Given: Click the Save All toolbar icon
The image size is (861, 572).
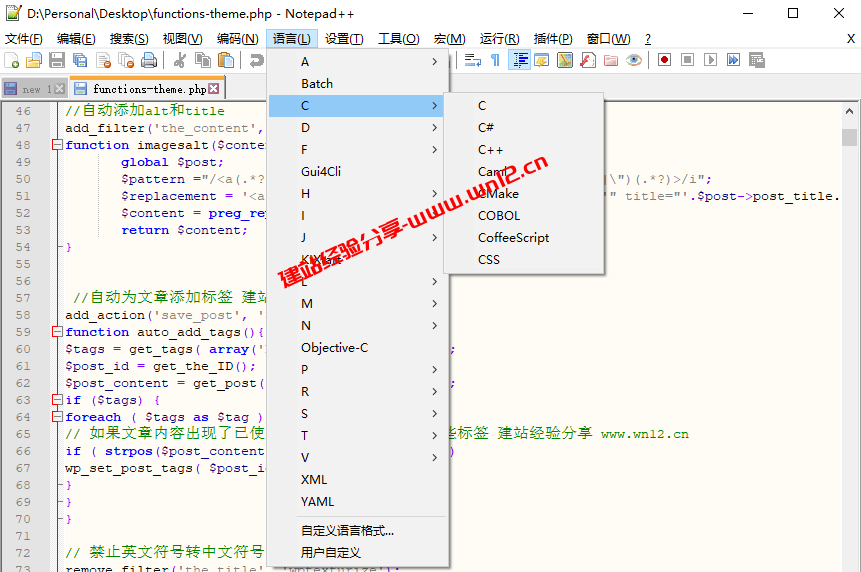Looking at the screenshot, I should pos(80,60).
